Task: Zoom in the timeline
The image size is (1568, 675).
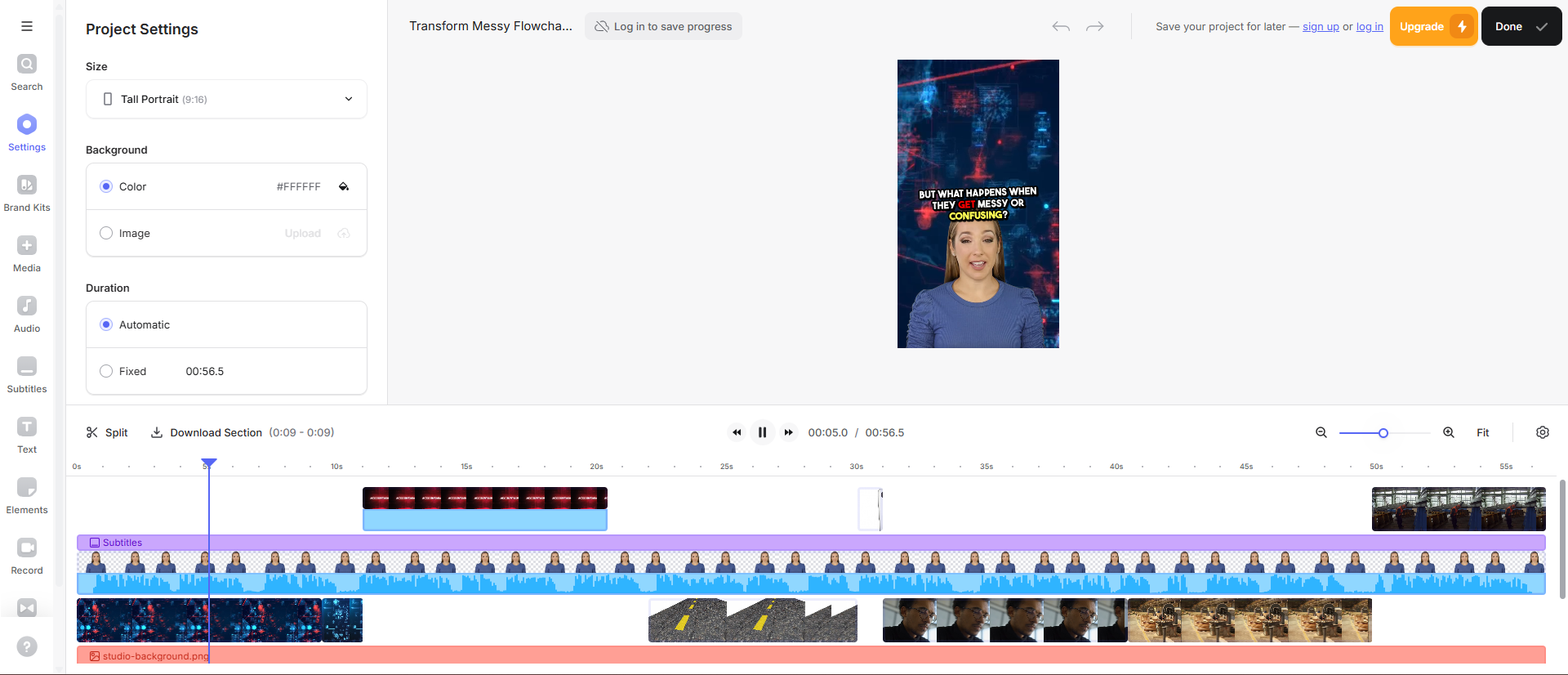Action: point(1449,432)
